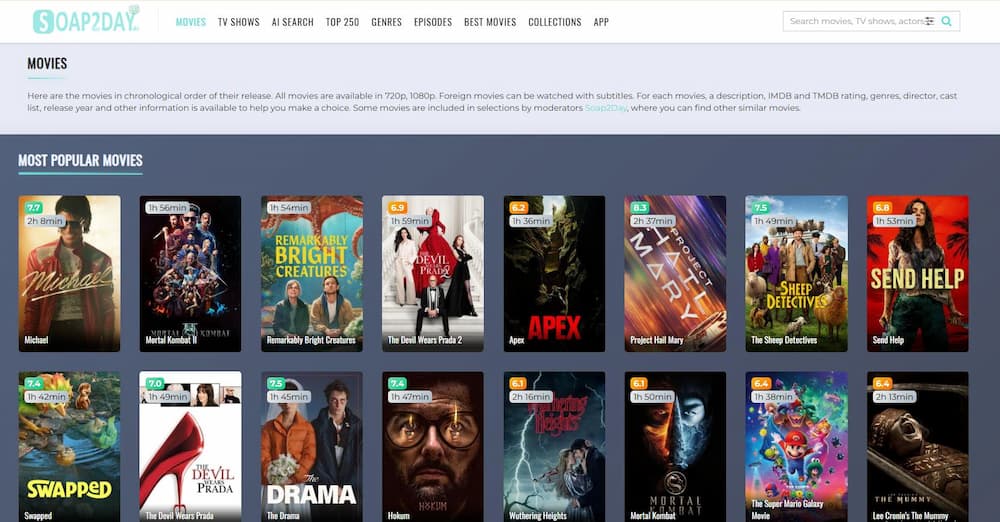Open Wuthering Heights poster

point(554,447)
